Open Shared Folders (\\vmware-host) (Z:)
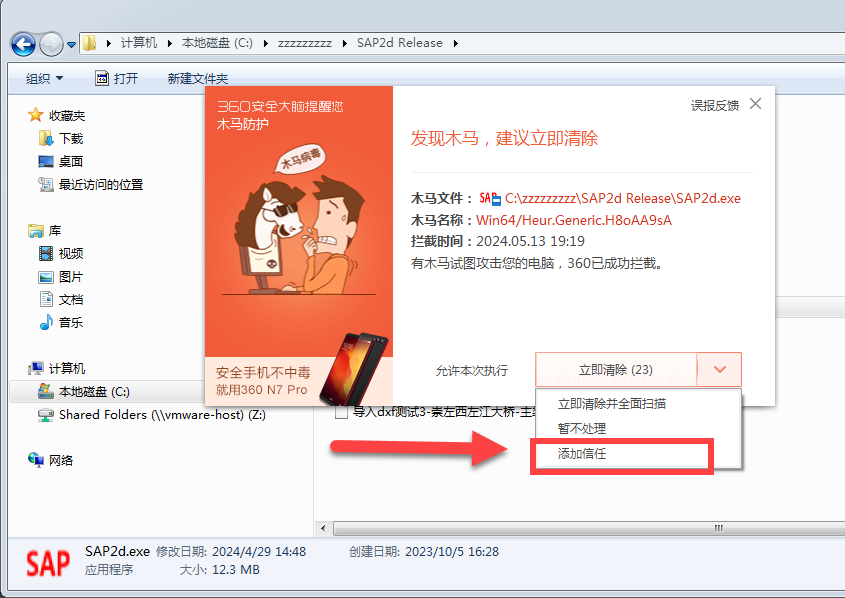The width and height of the screenshot is (845, 598). click(x=162, y=415)
